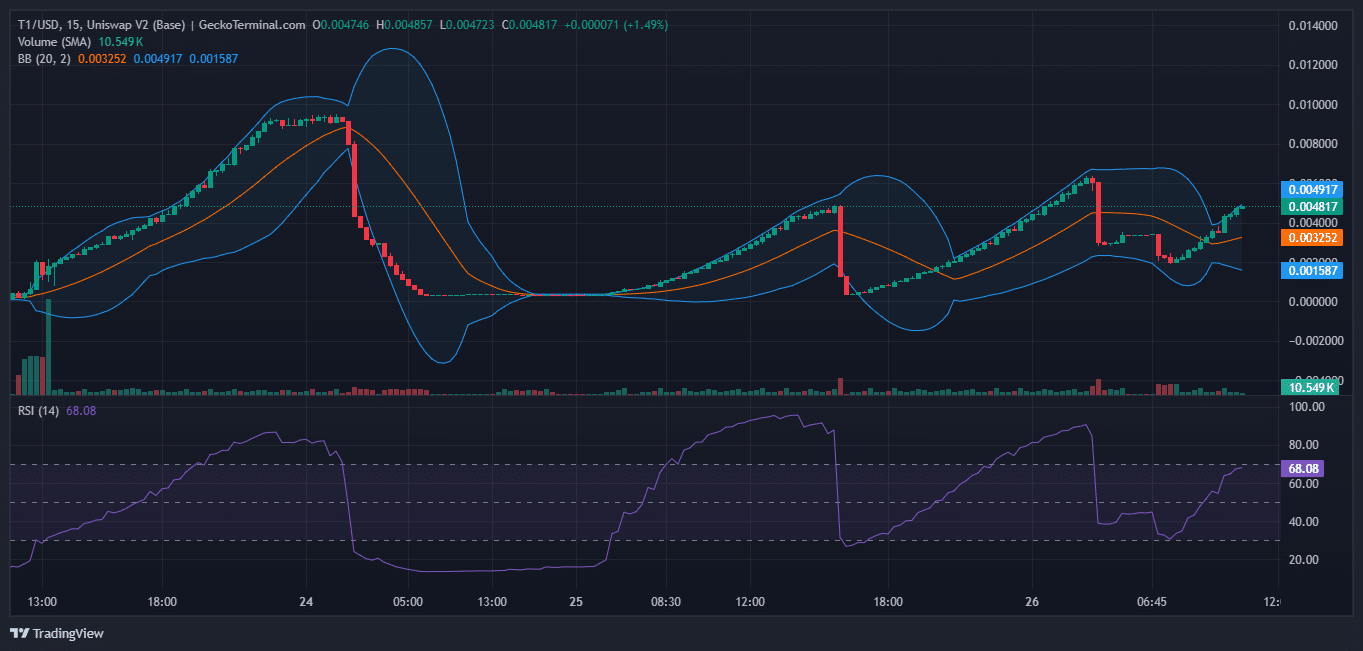Click the H0.004857 high value
This screenshot has height=651, width=1363.
(x=404, y=25)
